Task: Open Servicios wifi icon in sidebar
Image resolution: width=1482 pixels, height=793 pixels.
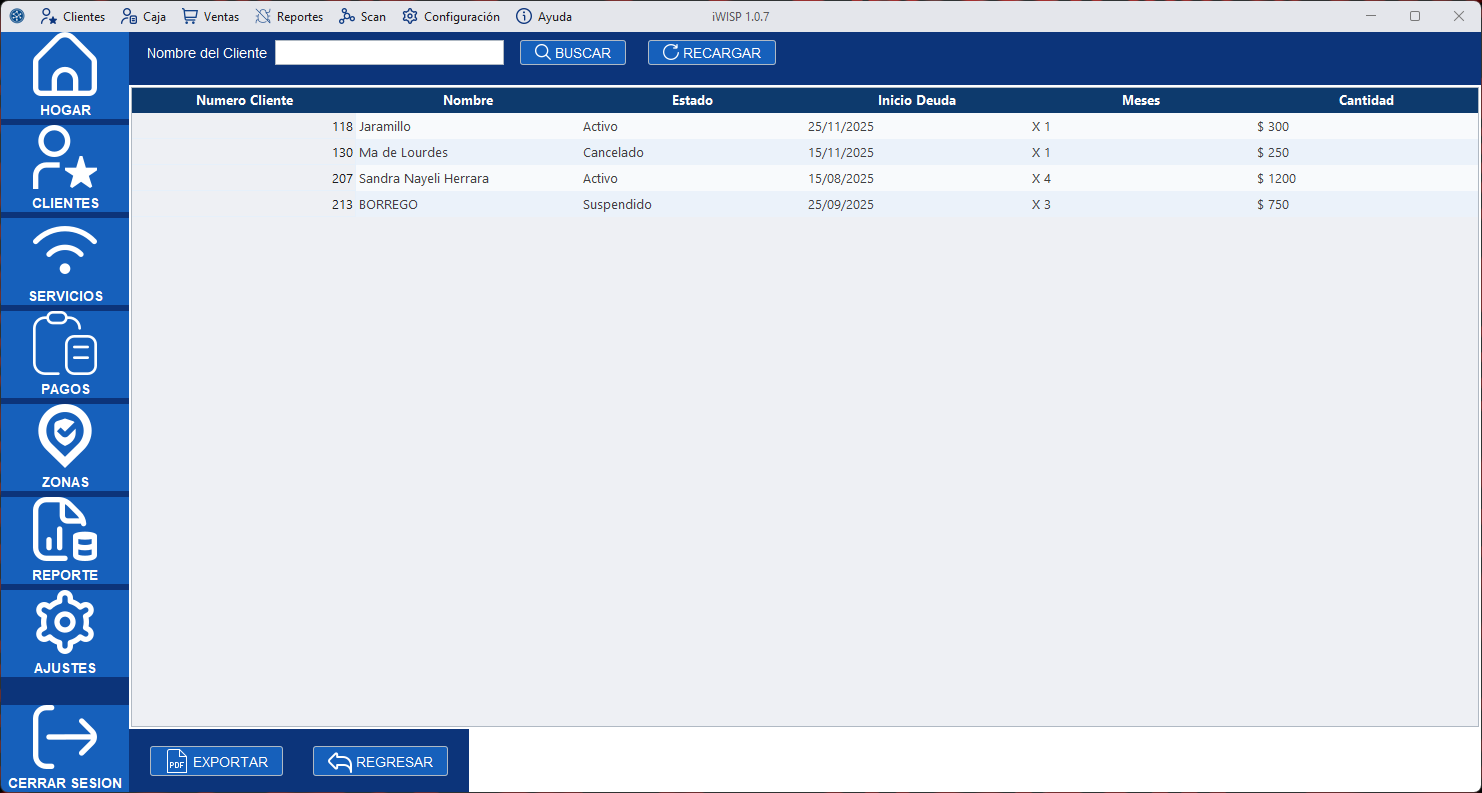Action: click(x=65, y=261)
